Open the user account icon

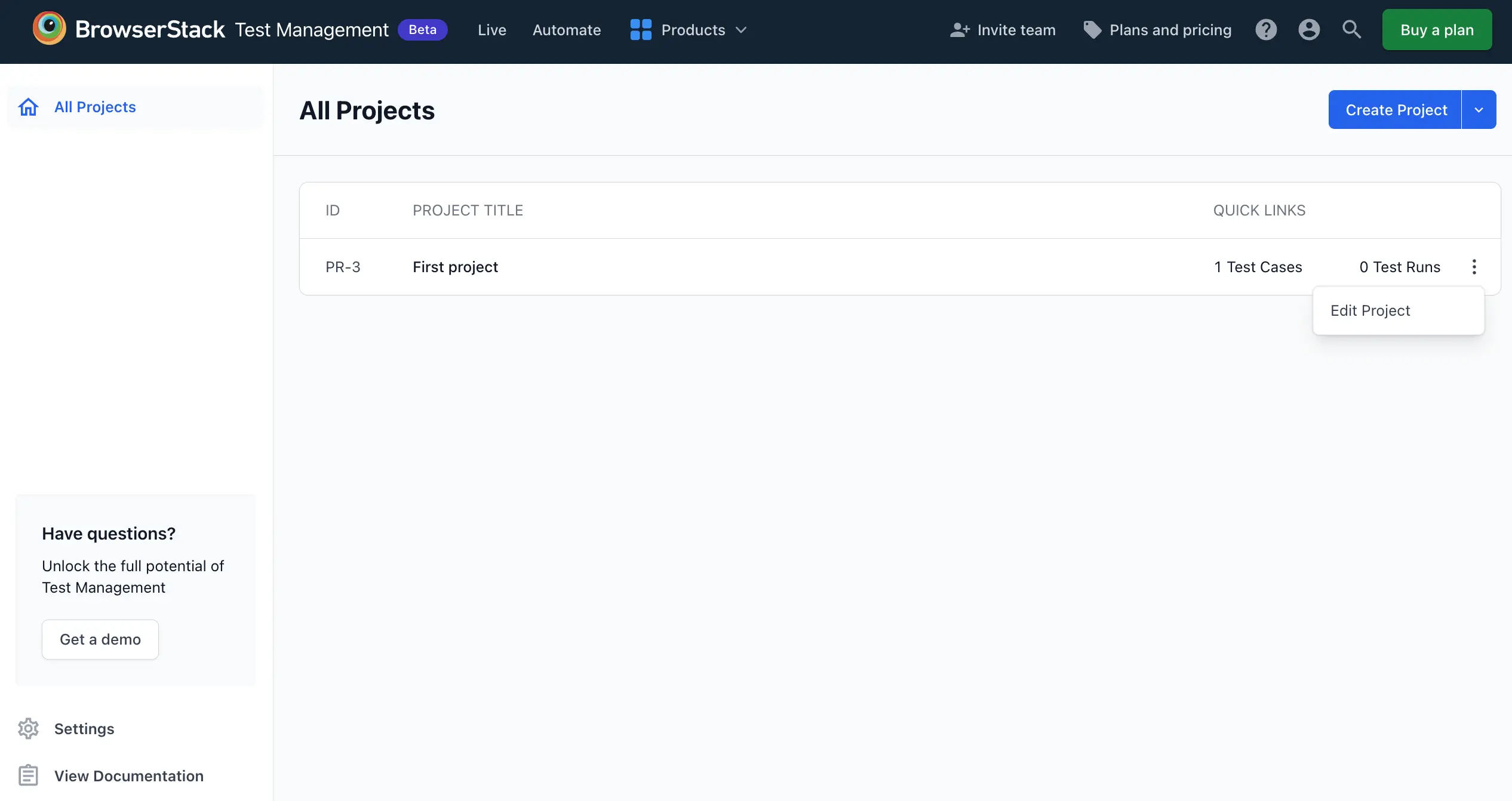1308,29
